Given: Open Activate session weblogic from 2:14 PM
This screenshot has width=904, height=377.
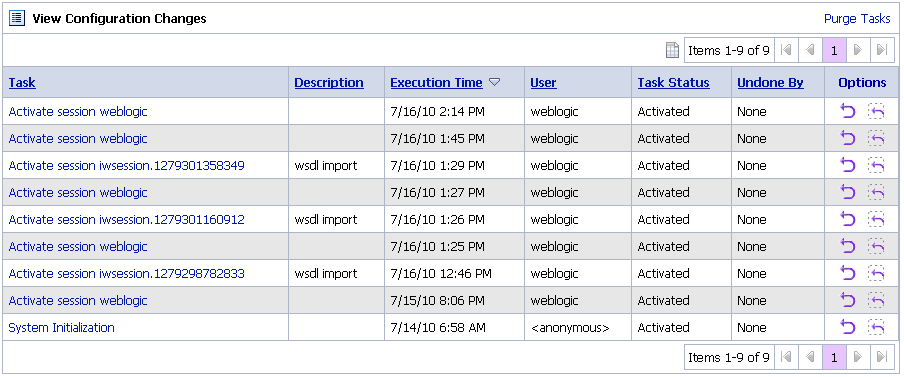Looking at the screenshot, I should pyautogui.click(x=78, y=111).
